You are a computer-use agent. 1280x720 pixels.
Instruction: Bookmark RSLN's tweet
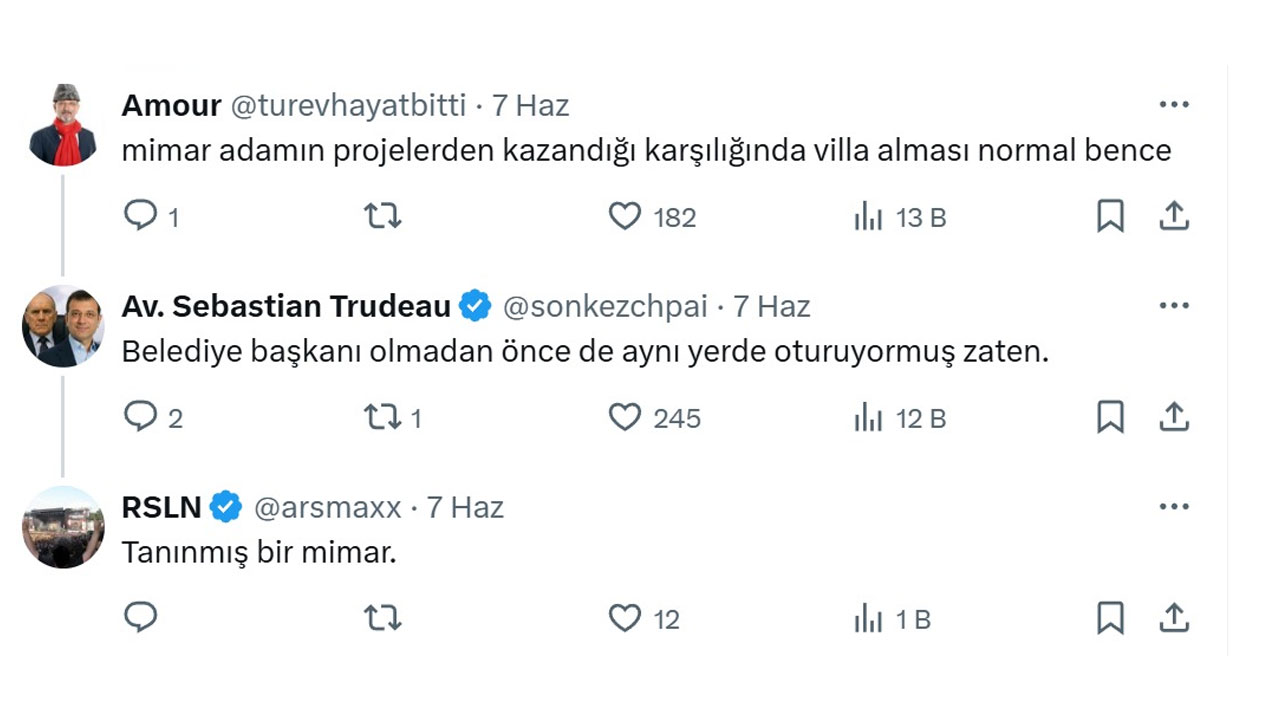click(1109, 618)
